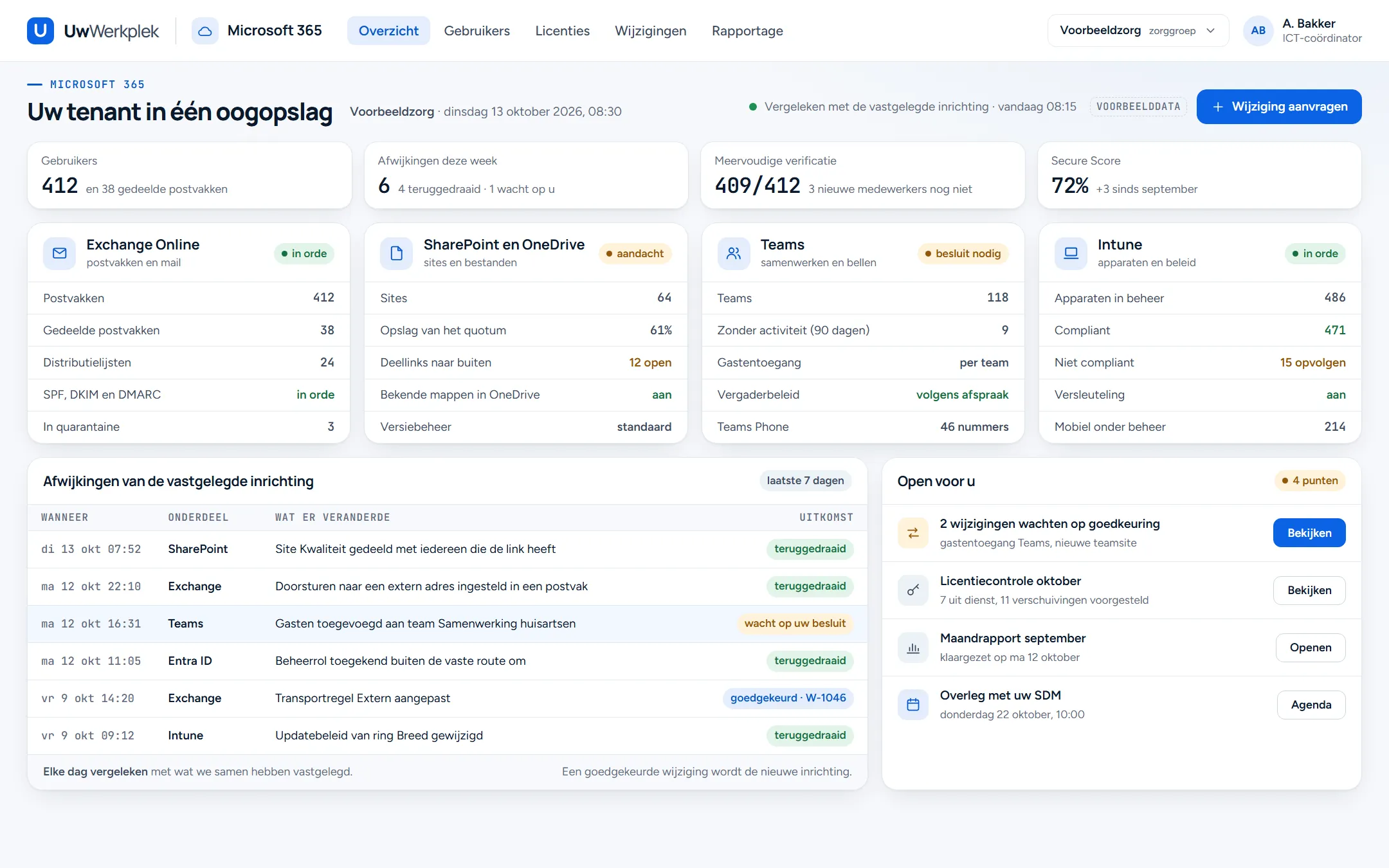Click the 15 opvolgen value
The height and width of the screenshot is (868, 1389).
pyautogui.click(x=1312, y=362)
